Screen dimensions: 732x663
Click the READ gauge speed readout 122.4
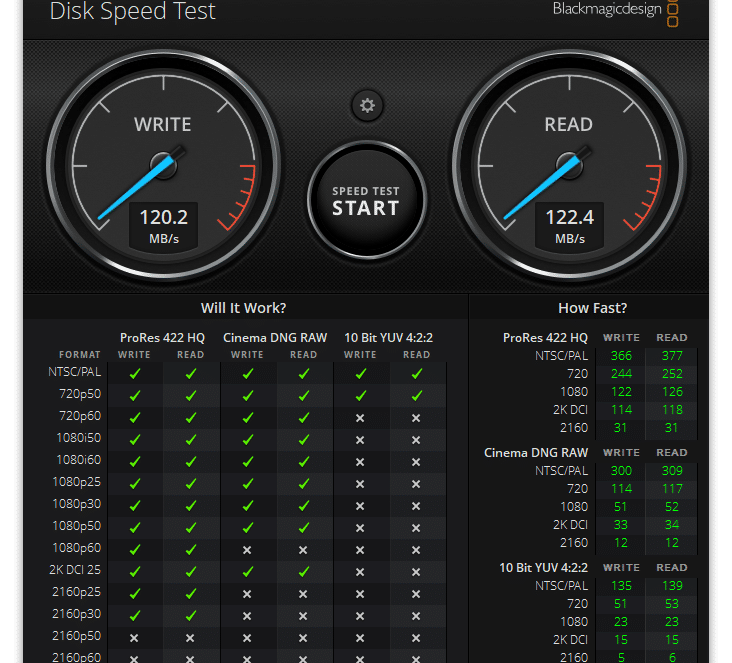[570, 217]
